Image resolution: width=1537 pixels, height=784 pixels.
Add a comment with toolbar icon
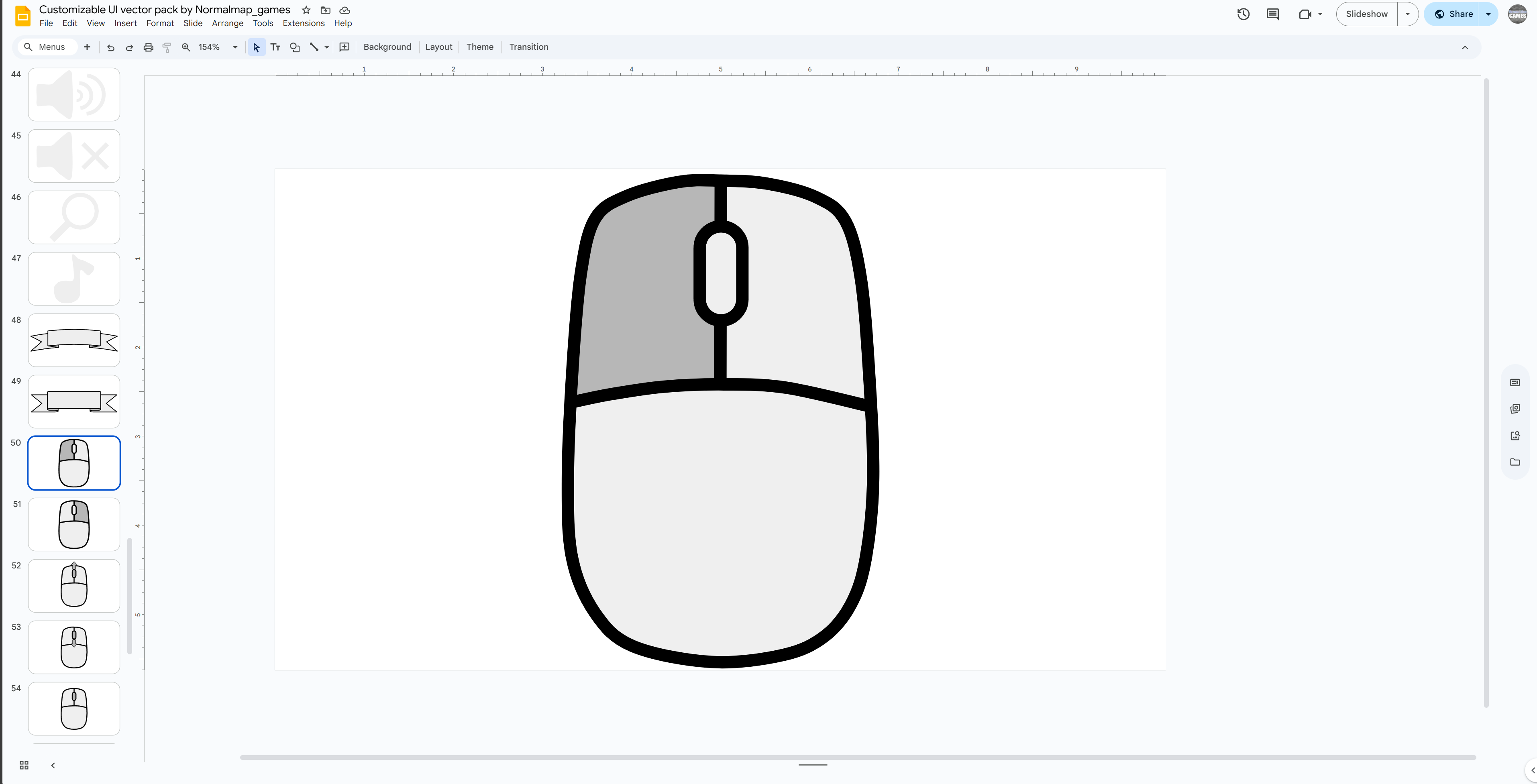click(x=344, y=47)
